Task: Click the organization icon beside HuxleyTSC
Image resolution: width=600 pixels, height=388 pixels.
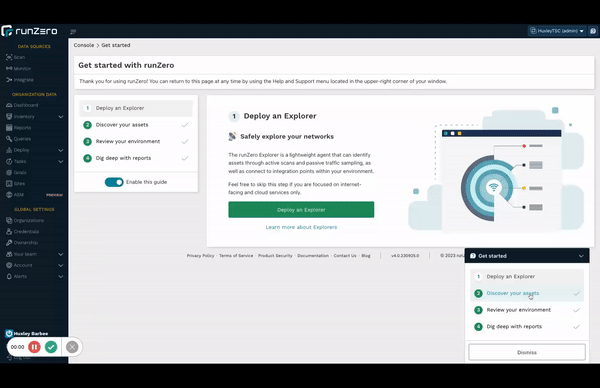Action: click(x=533, y=31)
